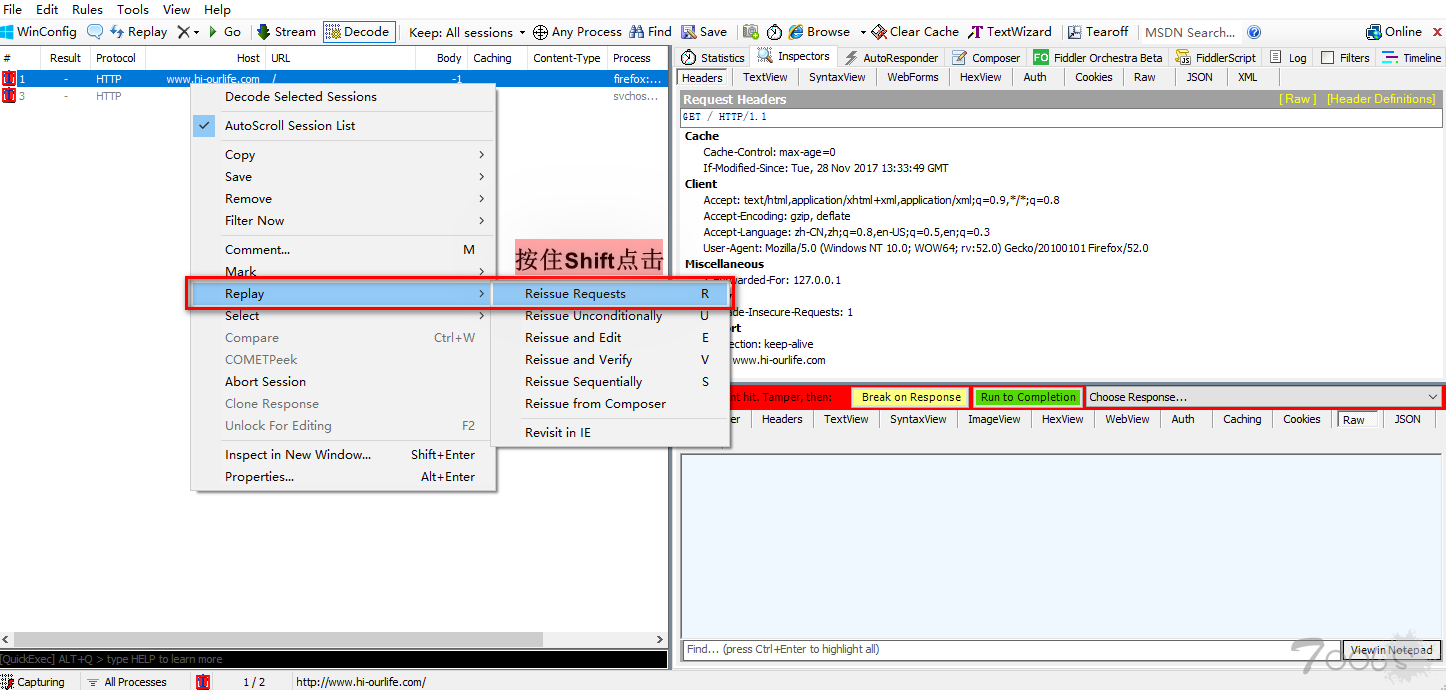Switch to the AutoResponder tab
Viewport: 1446px width, 690px height.
pyautogui.click(x=892, y=58)
